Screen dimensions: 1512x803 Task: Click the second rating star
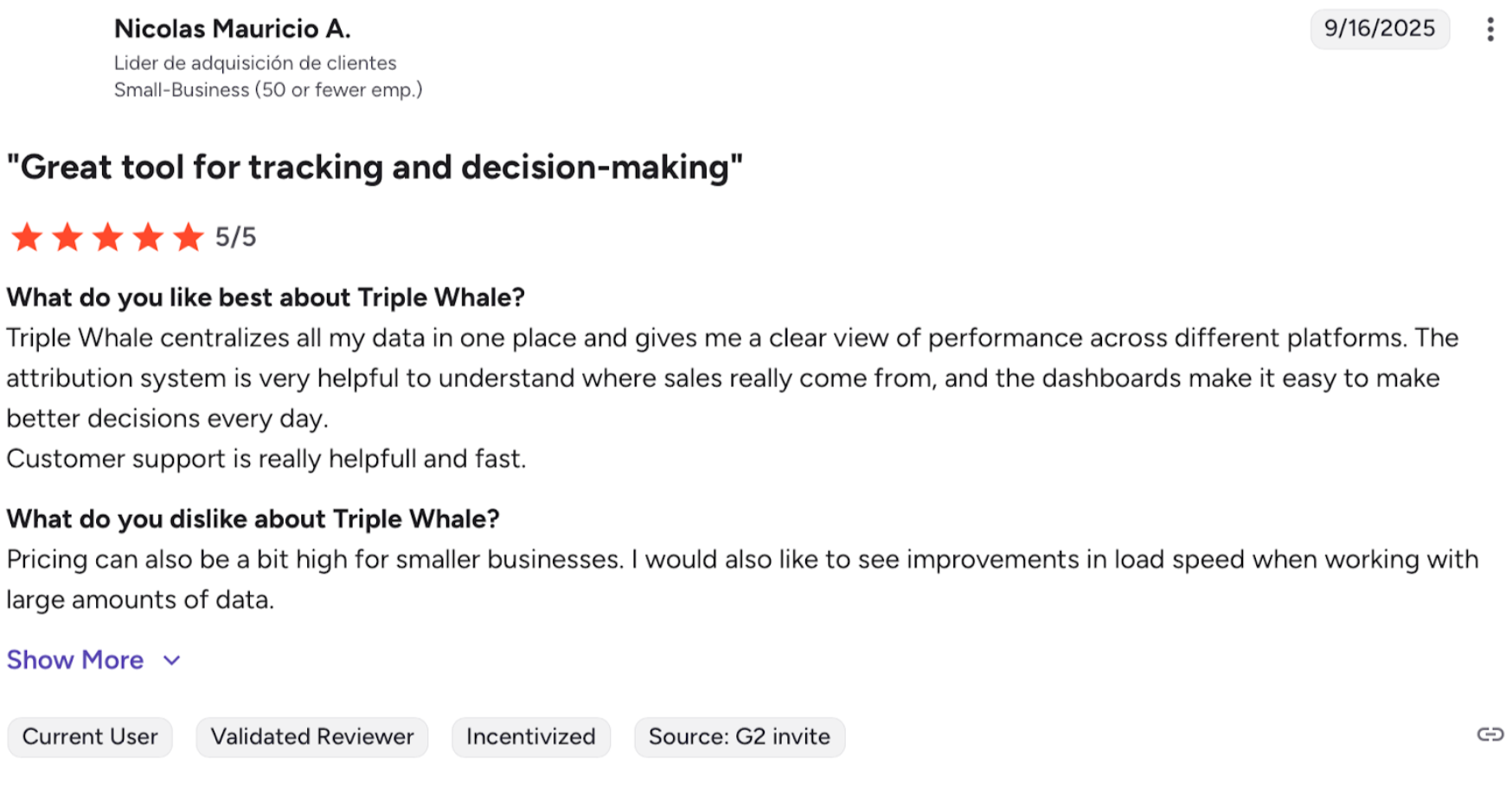[67, 237]
